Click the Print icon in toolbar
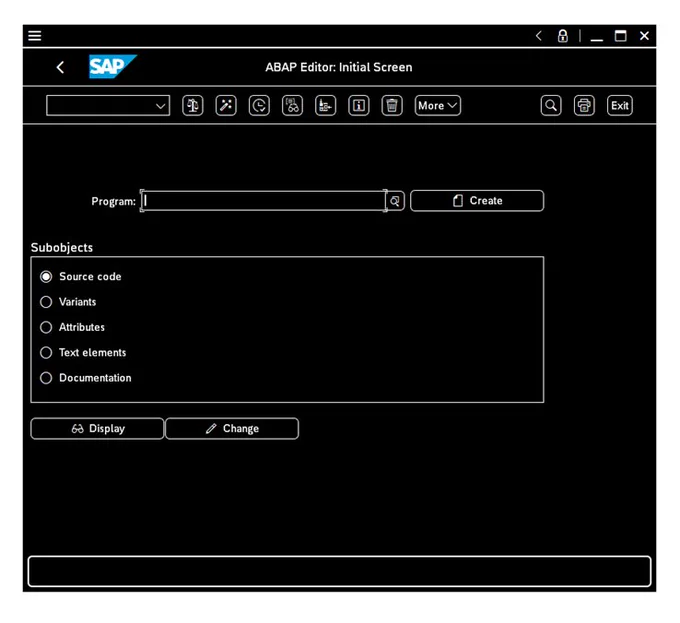Screen dimensions: 680x623 [x=584, y=106]
